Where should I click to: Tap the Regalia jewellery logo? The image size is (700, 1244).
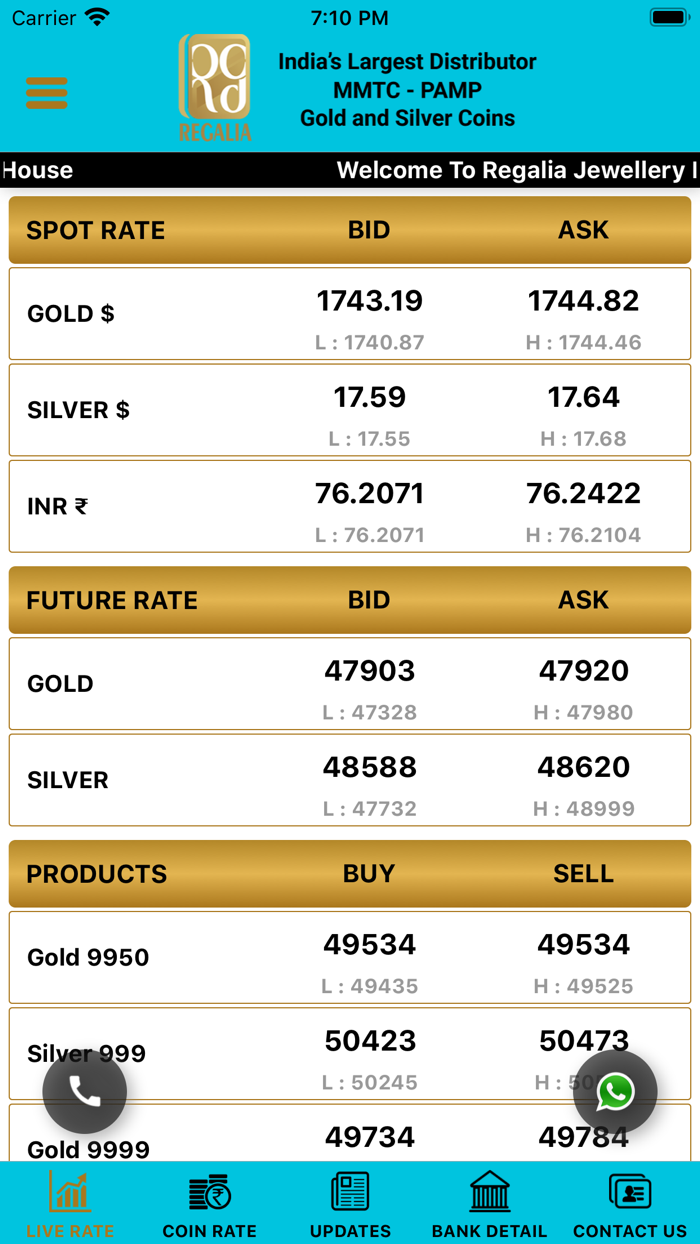[x=212, y=85]
